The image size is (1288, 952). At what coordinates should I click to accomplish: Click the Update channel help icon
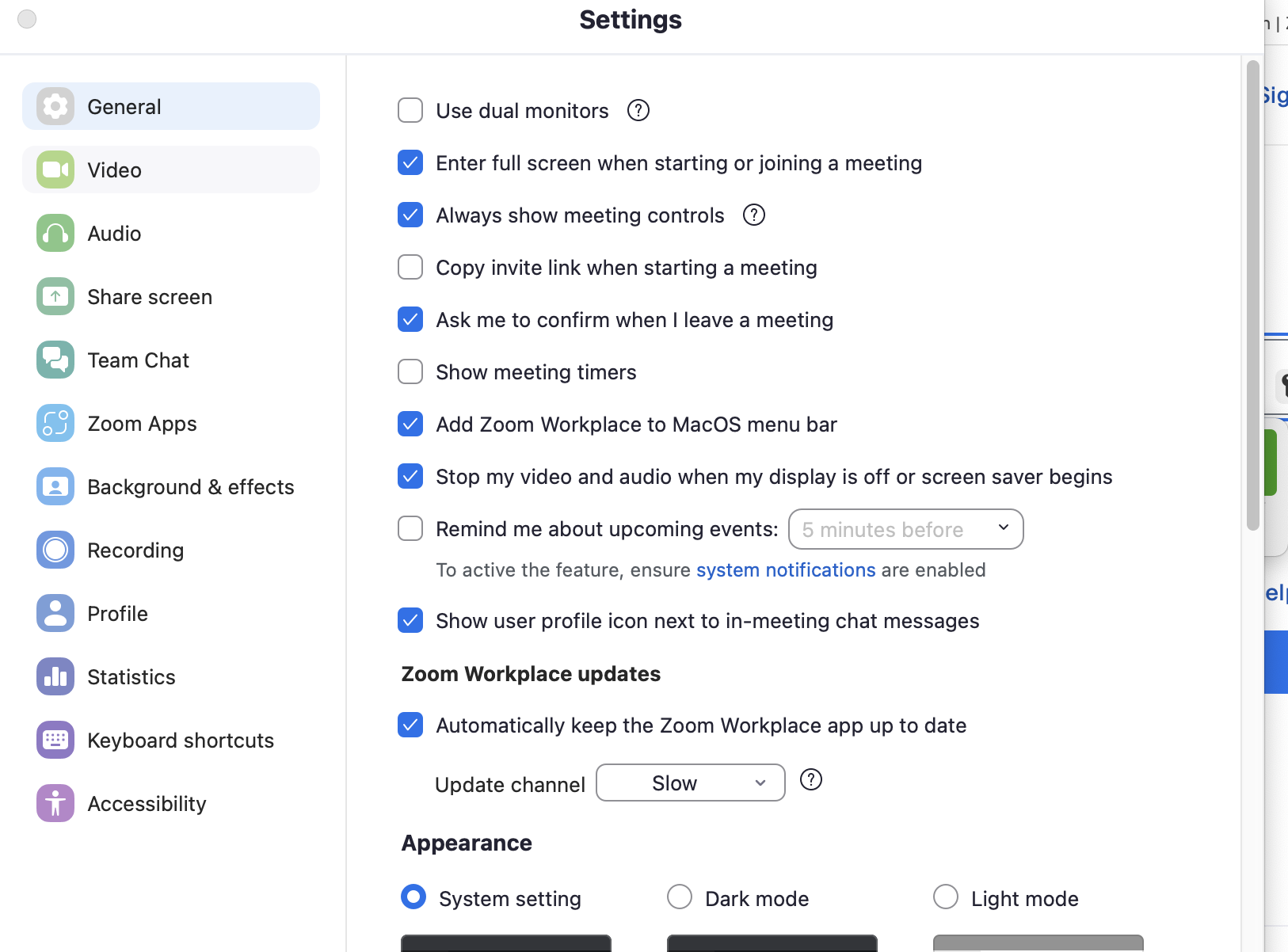(812, 780)
